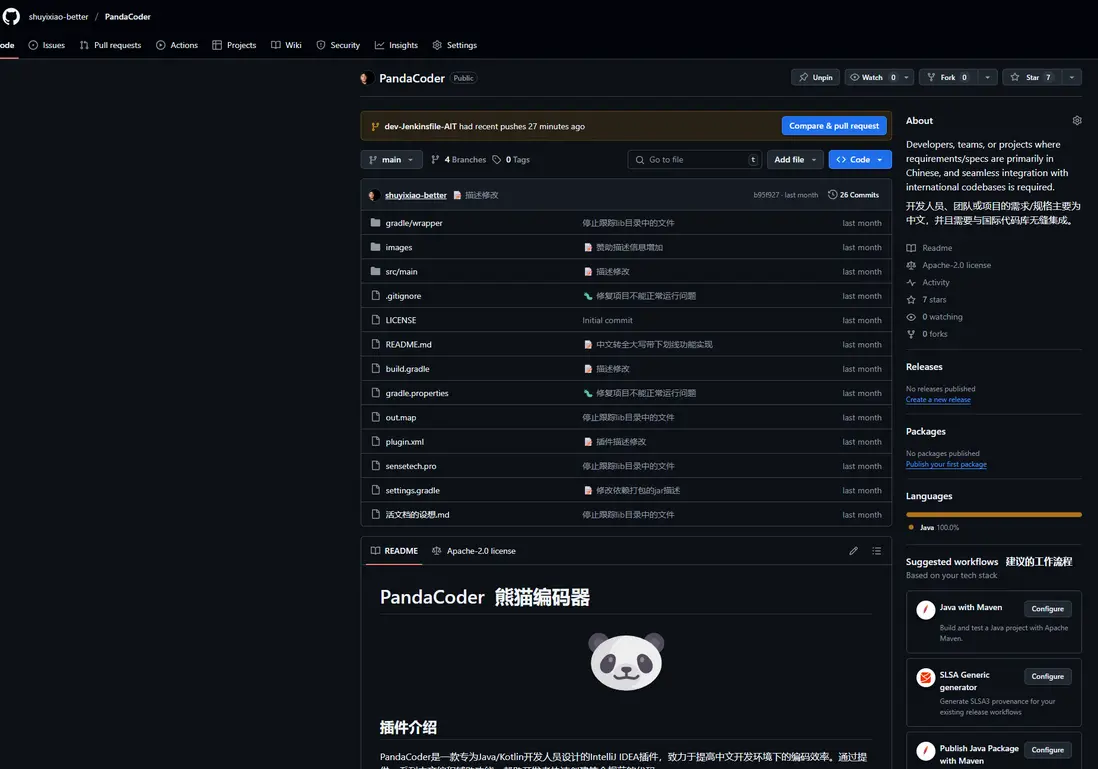Switch to the Actions tab
1098x769 pixels.
pyautogui.click(x=177, y=45)
